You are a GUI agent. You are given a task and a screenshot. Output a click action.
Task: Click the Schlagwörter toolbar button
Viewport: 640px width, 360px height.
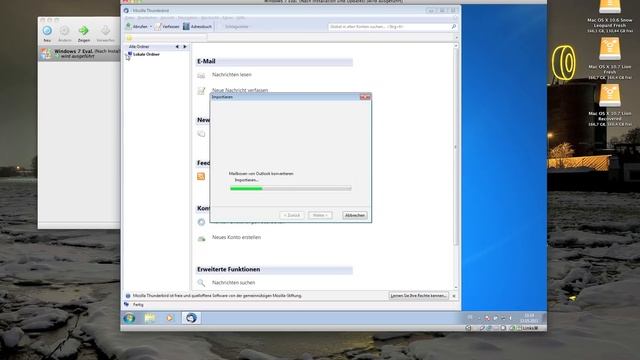coord(237,27)
